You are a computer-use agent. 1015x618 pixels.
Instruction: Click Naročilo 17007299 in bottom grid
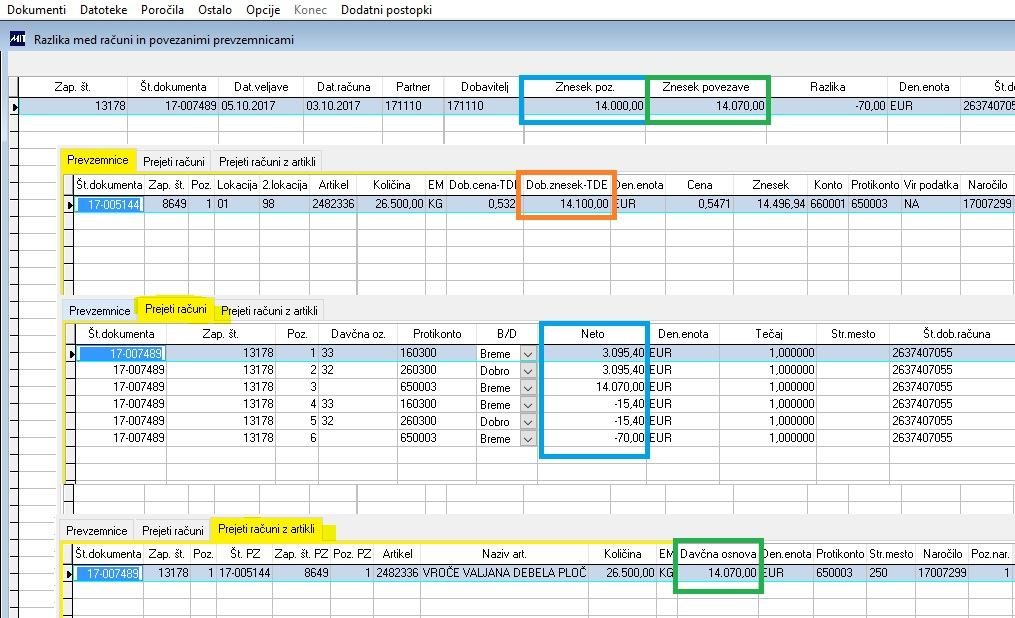click(942, 573)
